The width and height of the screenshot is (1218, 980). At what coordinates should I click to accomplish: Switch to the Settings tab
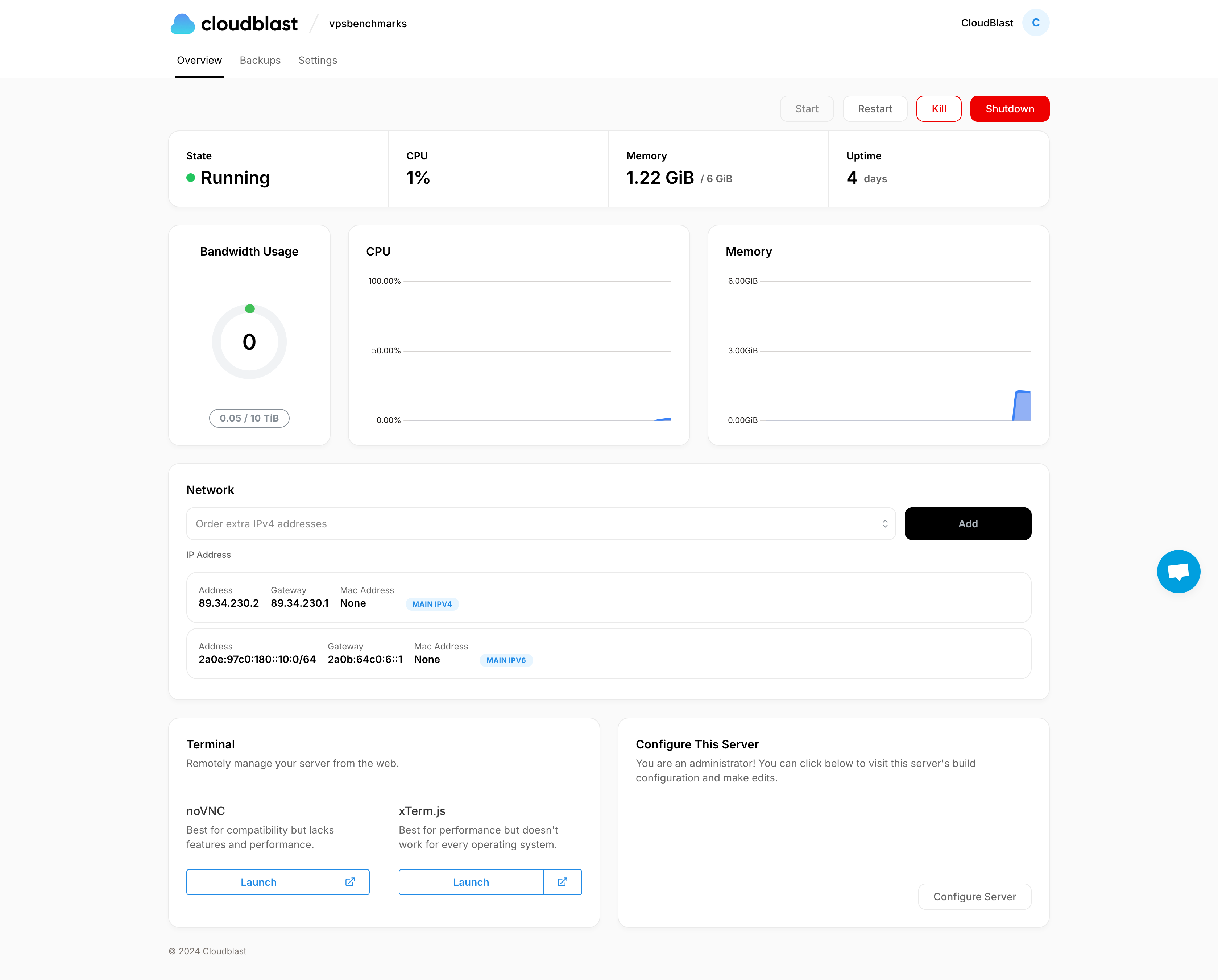click(318, 61)
